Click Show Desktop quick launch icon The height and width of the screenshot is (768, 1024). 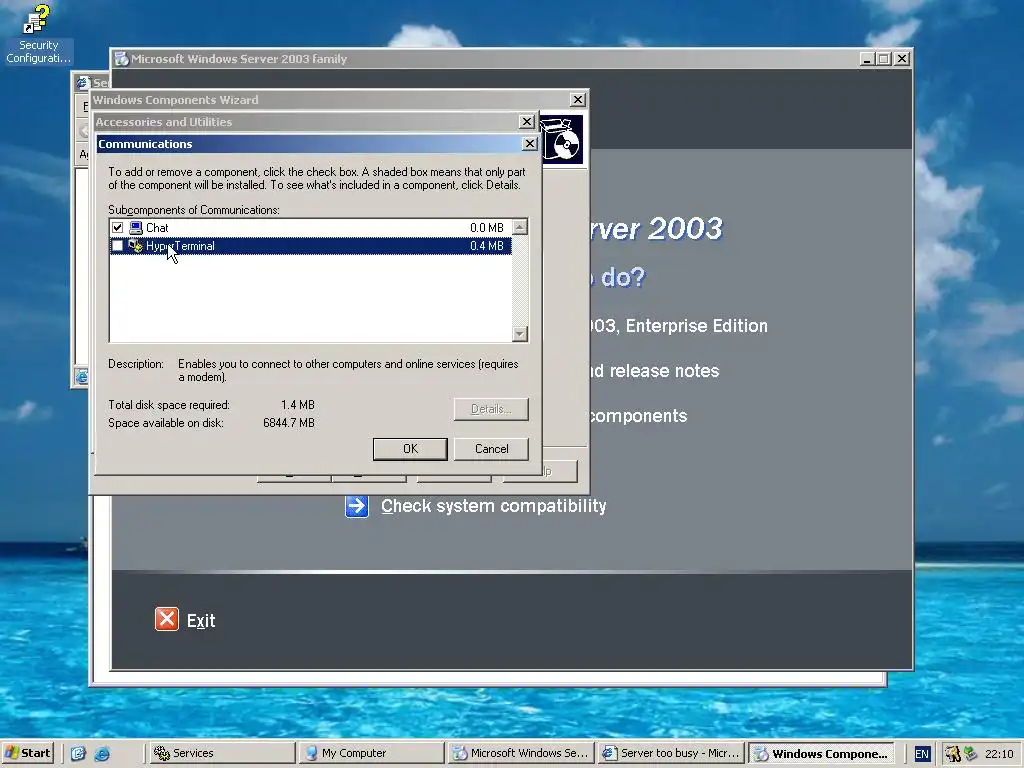pos(78,754)
